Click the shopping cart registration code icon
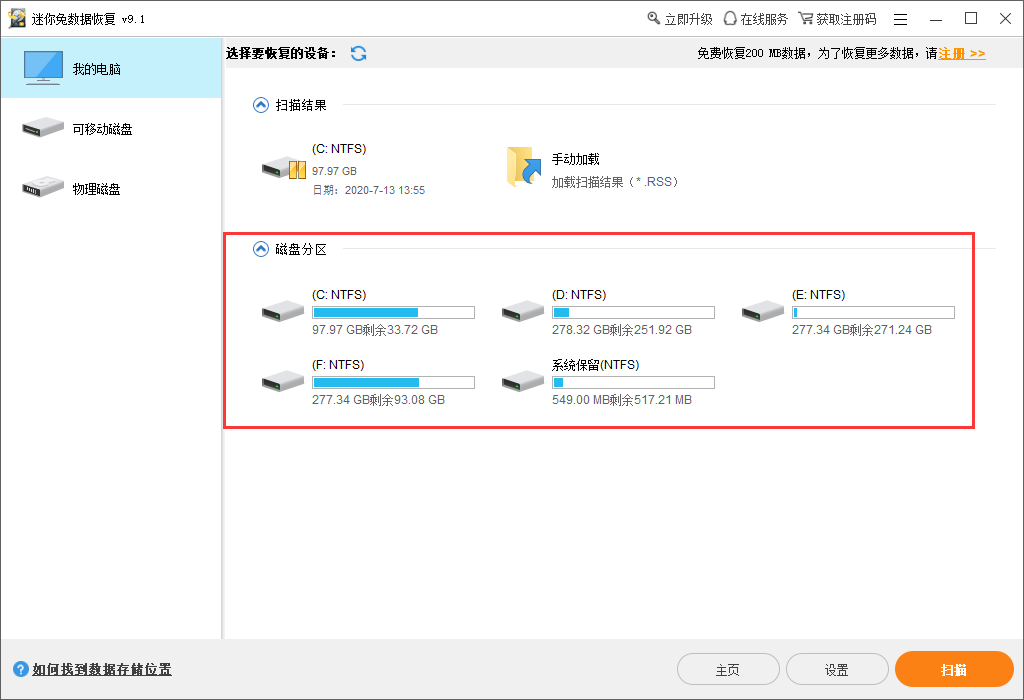 click(x=806, y=18)
